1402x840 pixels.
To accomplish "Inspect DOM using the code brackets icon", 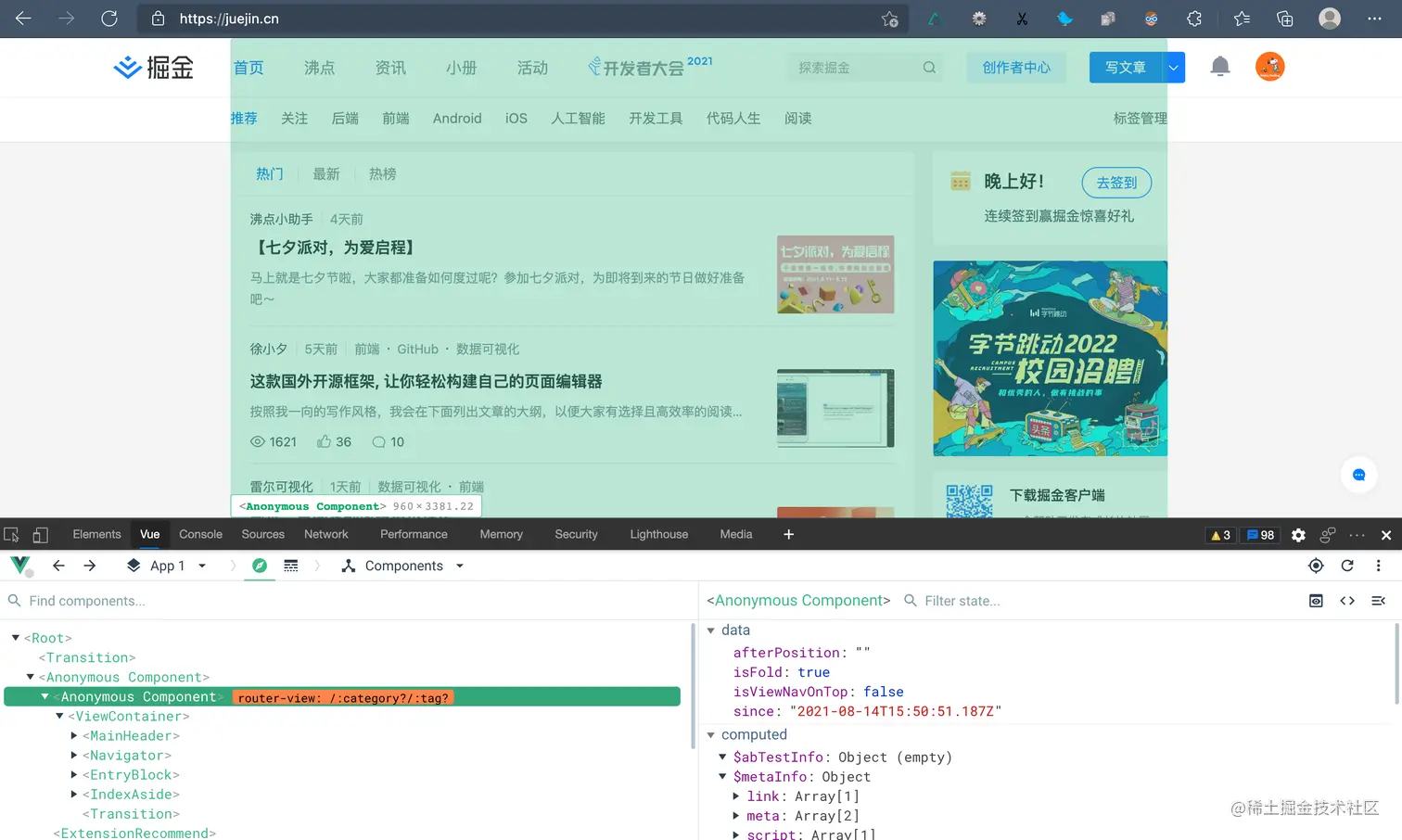I will coord(1347,601).
